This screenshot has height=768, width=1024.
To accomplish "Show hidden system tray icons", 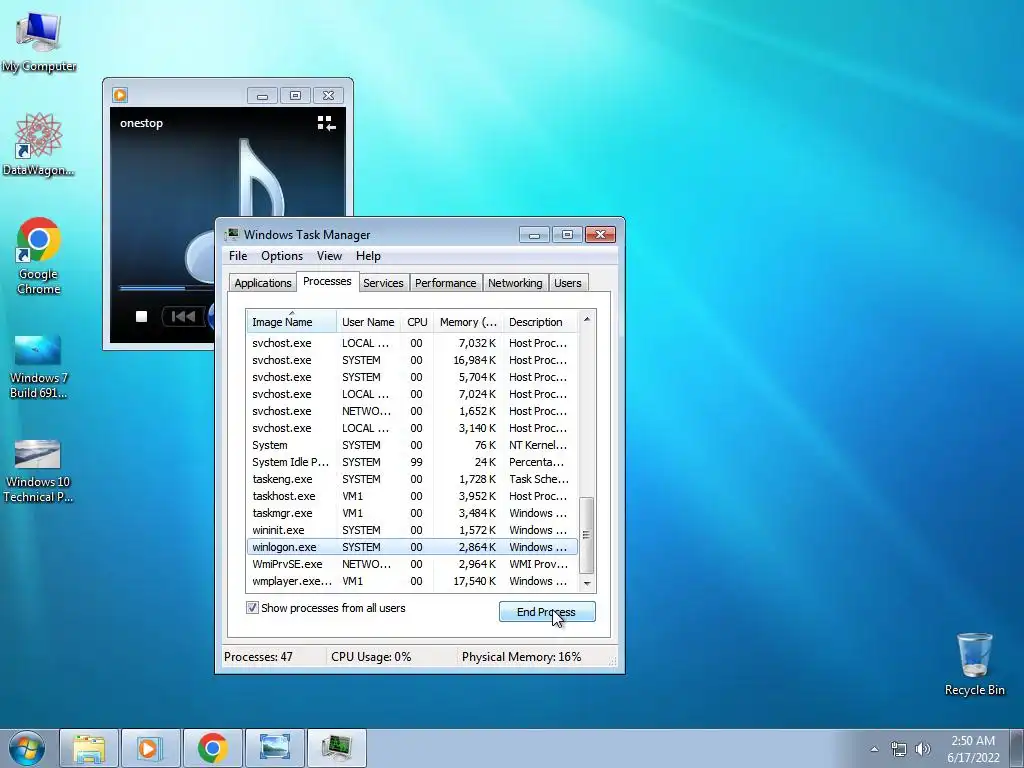I will pos(874,749).
